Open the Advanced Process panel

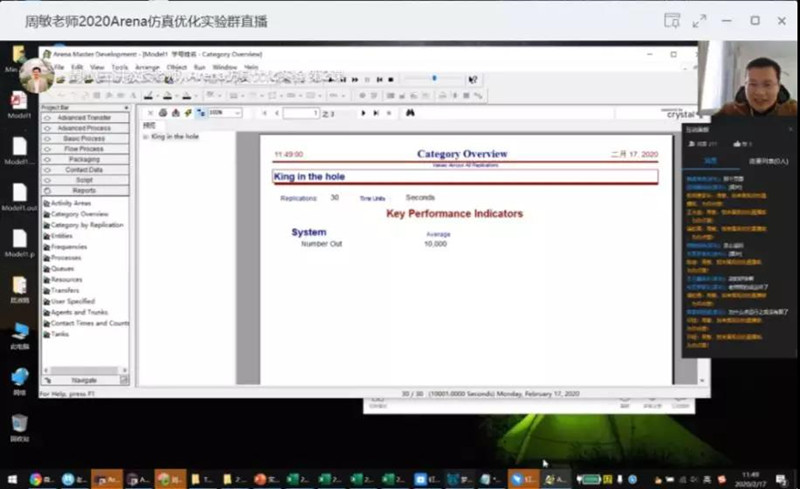[85, 128]
